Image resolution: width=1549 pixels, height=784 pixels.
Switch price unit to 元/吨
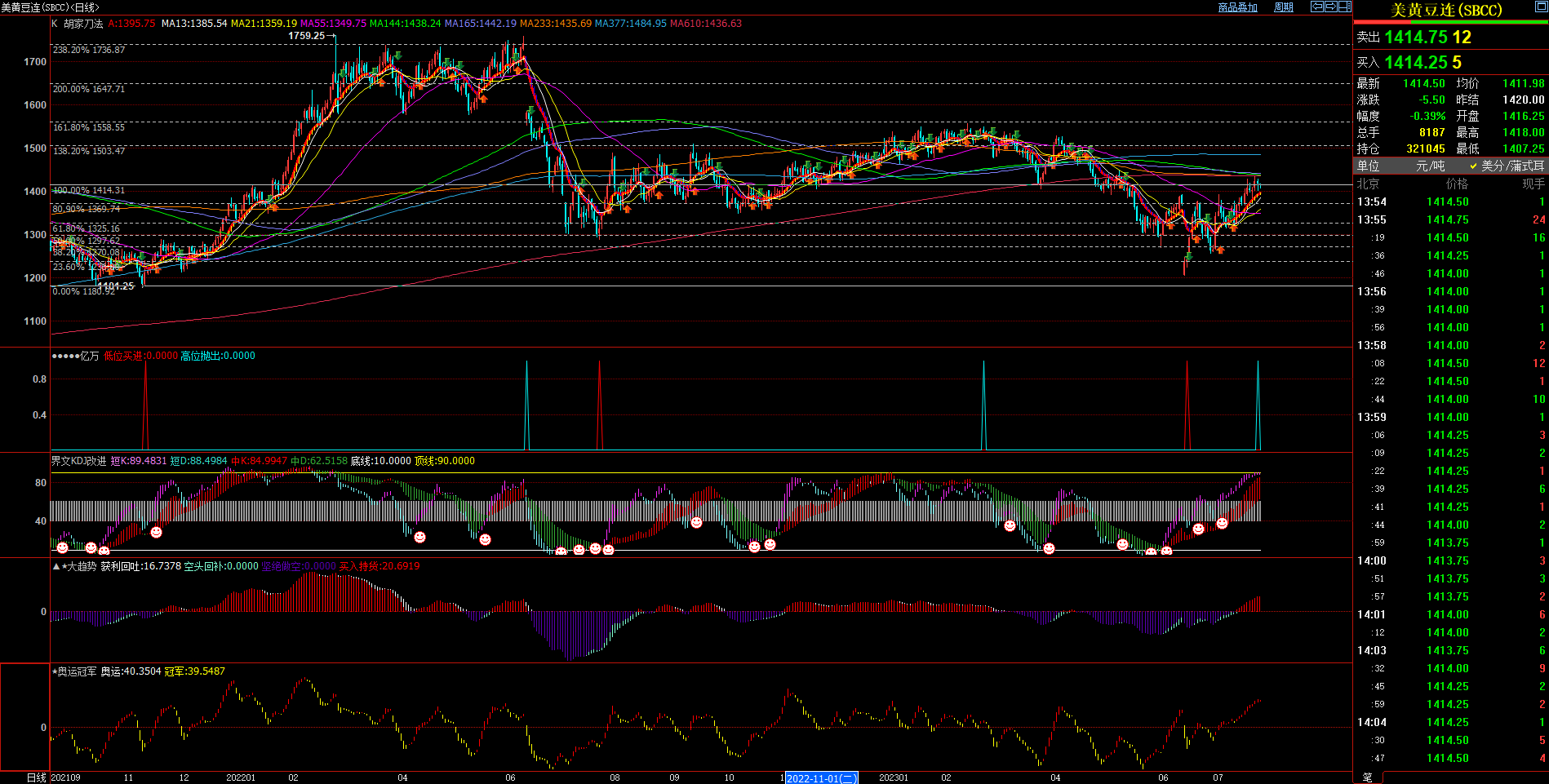(1430, 166)
